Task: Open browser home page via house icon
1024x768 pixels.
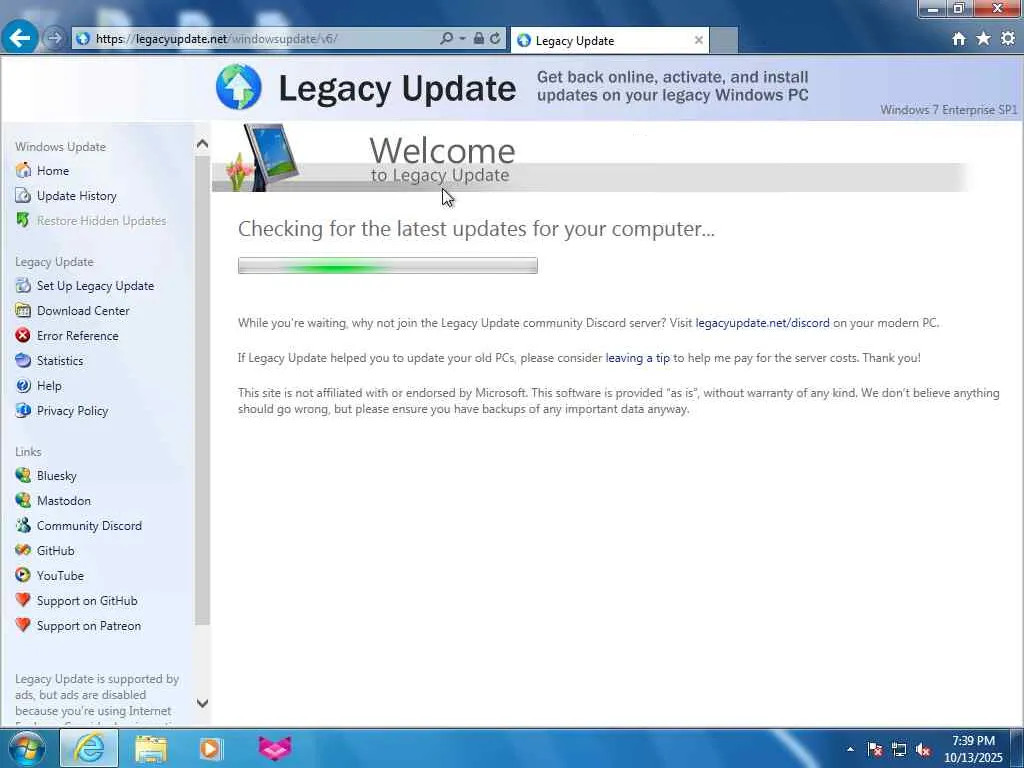Action: [x=958, y=39]
